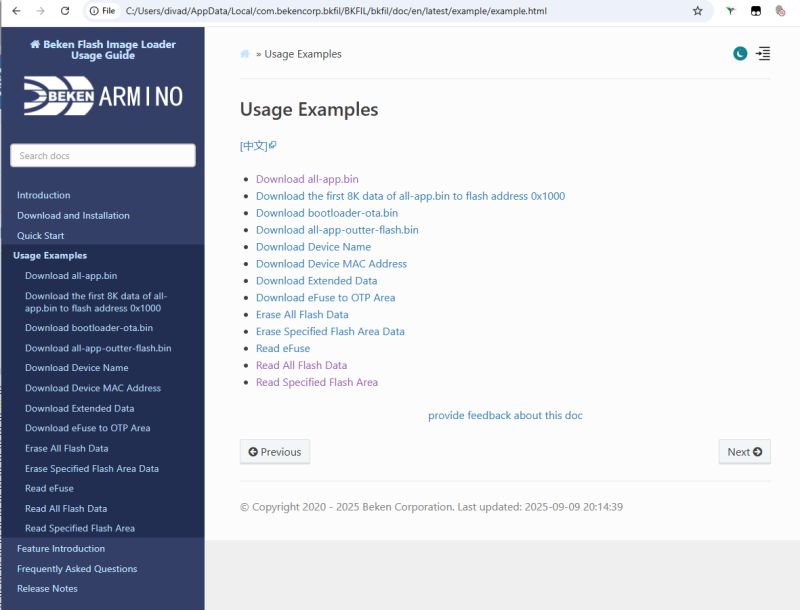
Task: Open Release Notes in the sidebar
Action: 47,589
